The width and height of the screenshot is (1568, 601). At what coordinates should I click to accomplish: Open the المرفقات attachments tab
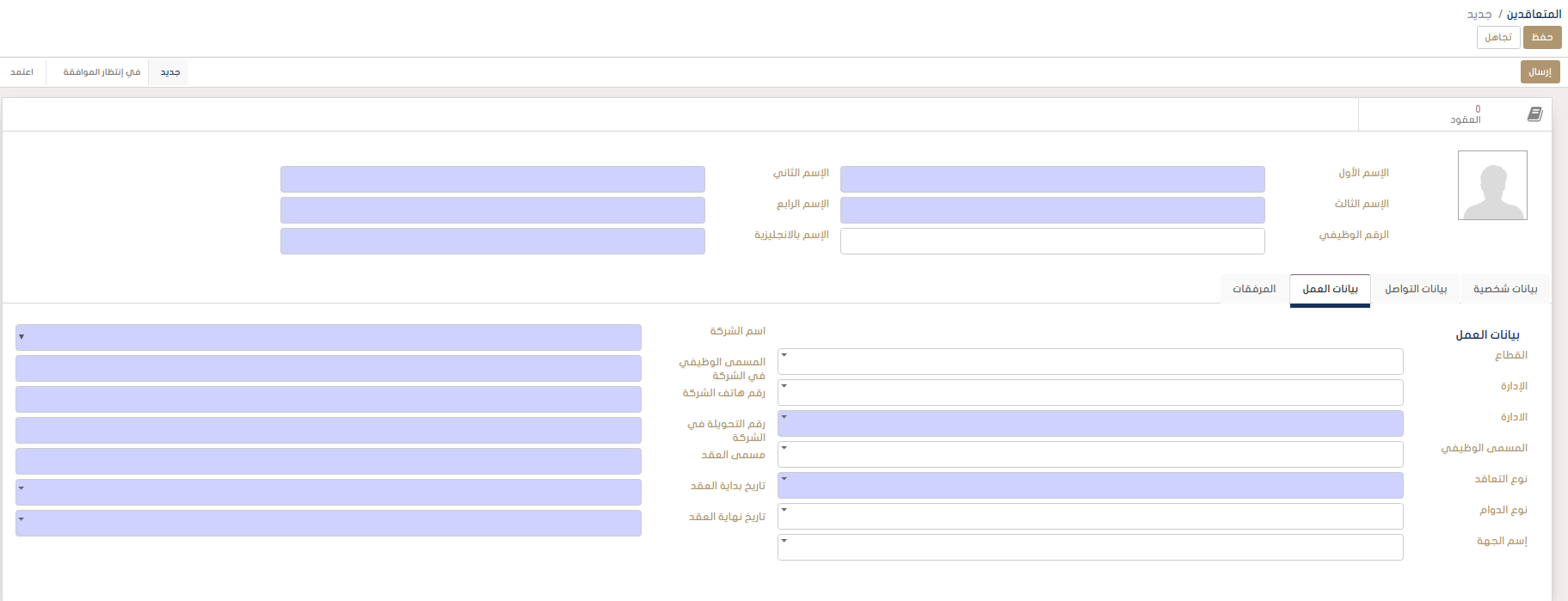(1254, 289)
